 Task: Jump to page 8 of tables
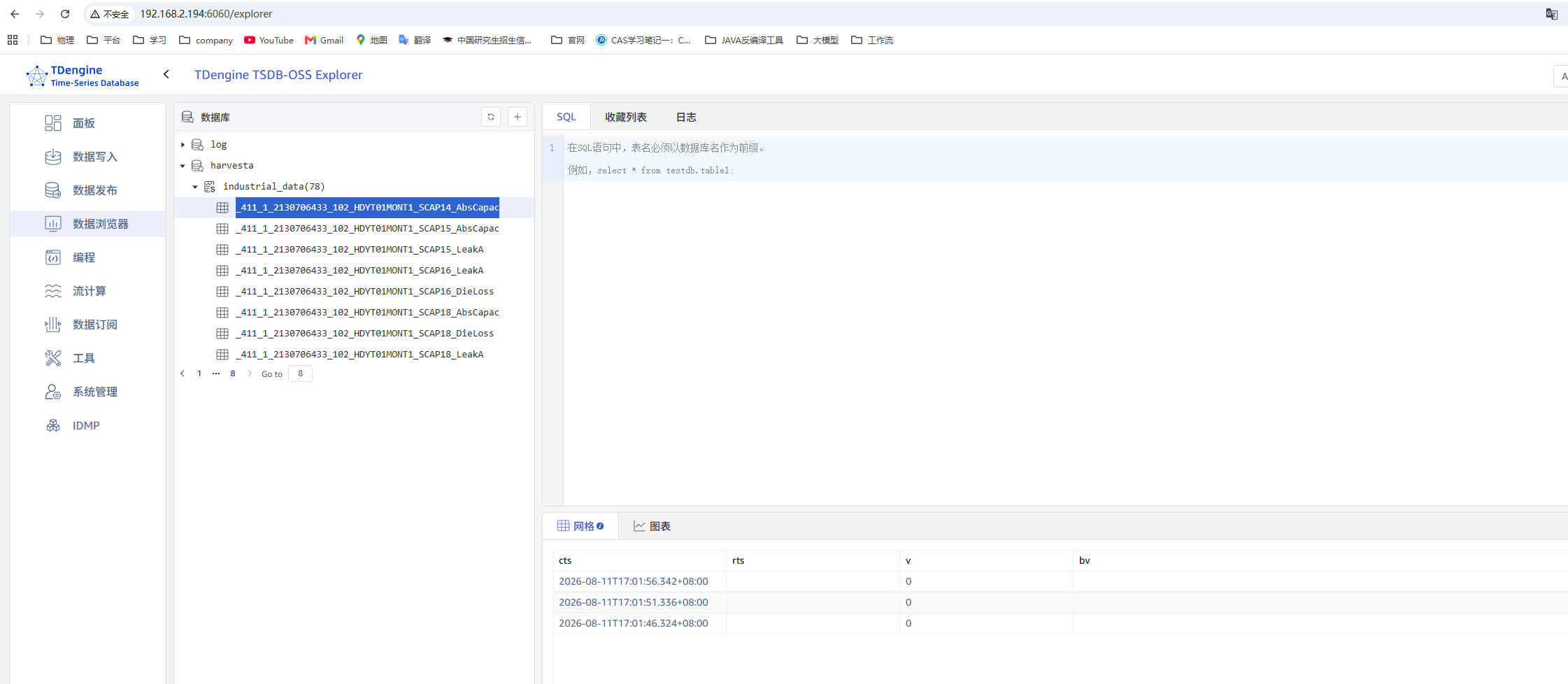[x=233, y=373]
